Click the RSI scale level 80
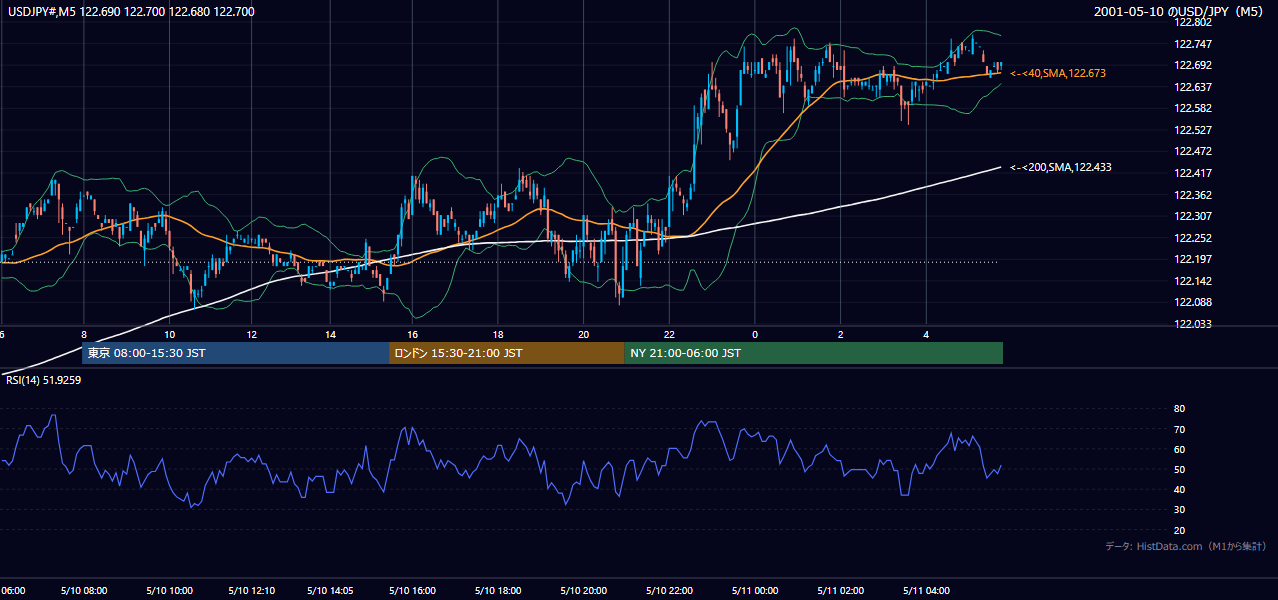This screenshot has height=600, width=1278. (1179, 409)
